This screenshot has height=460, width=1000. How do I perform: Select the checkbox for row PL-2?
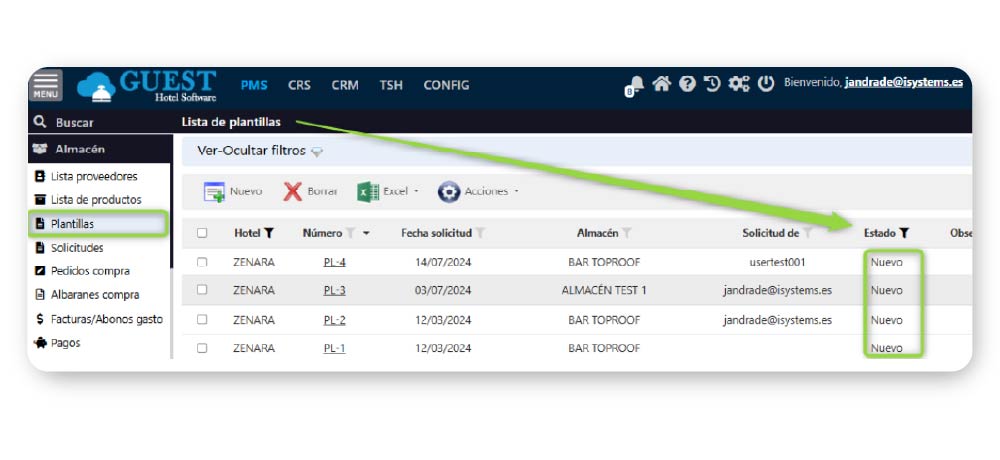202,320
